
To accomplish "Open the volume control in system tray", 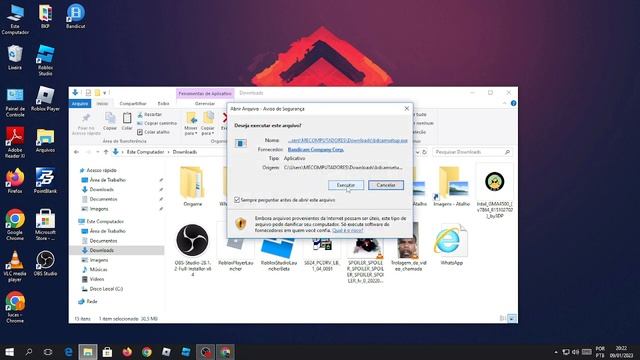I will coord(576,352).
